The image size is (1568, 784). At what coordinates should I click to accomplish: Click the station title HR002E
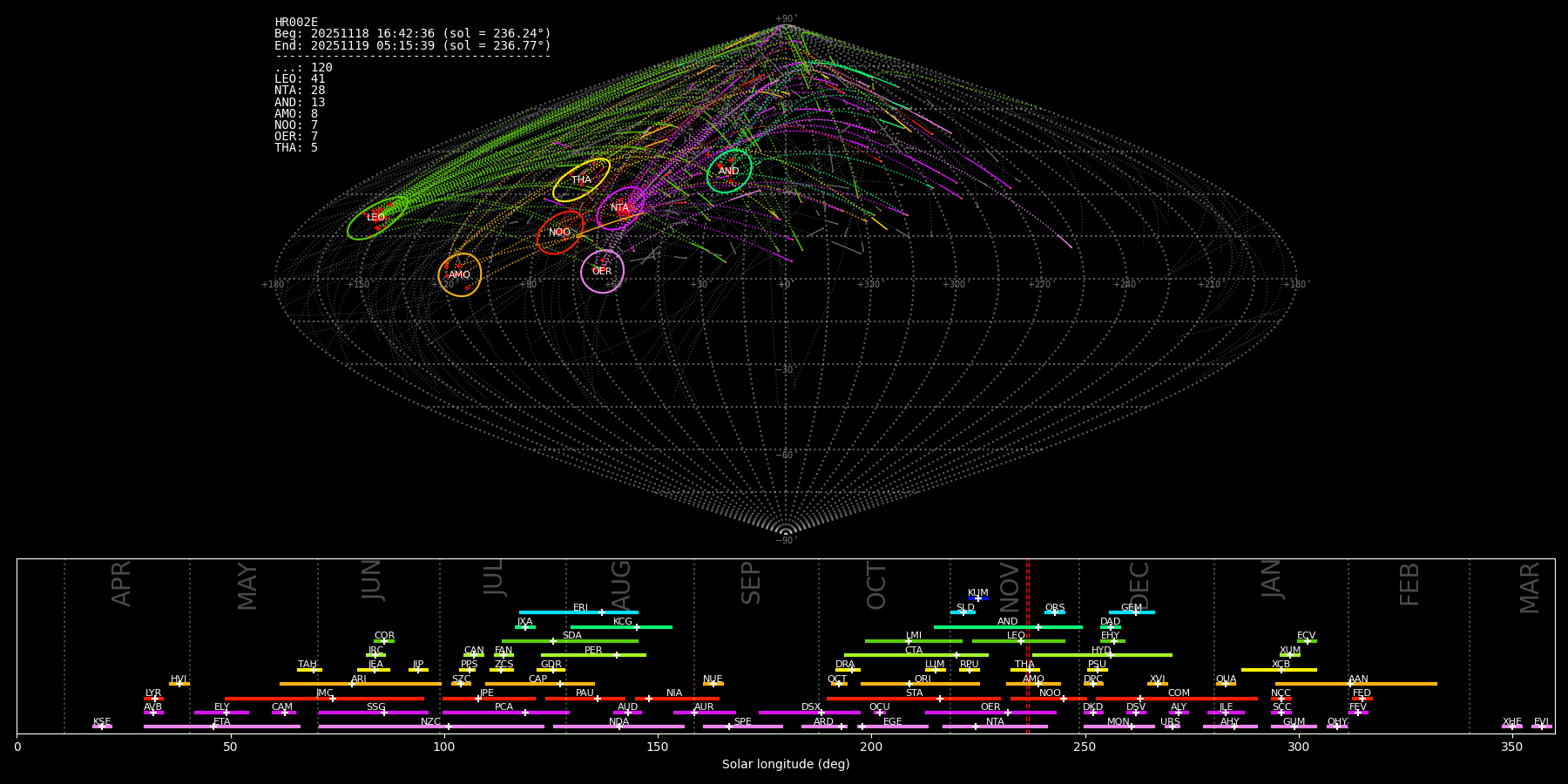tap(296, 23)
